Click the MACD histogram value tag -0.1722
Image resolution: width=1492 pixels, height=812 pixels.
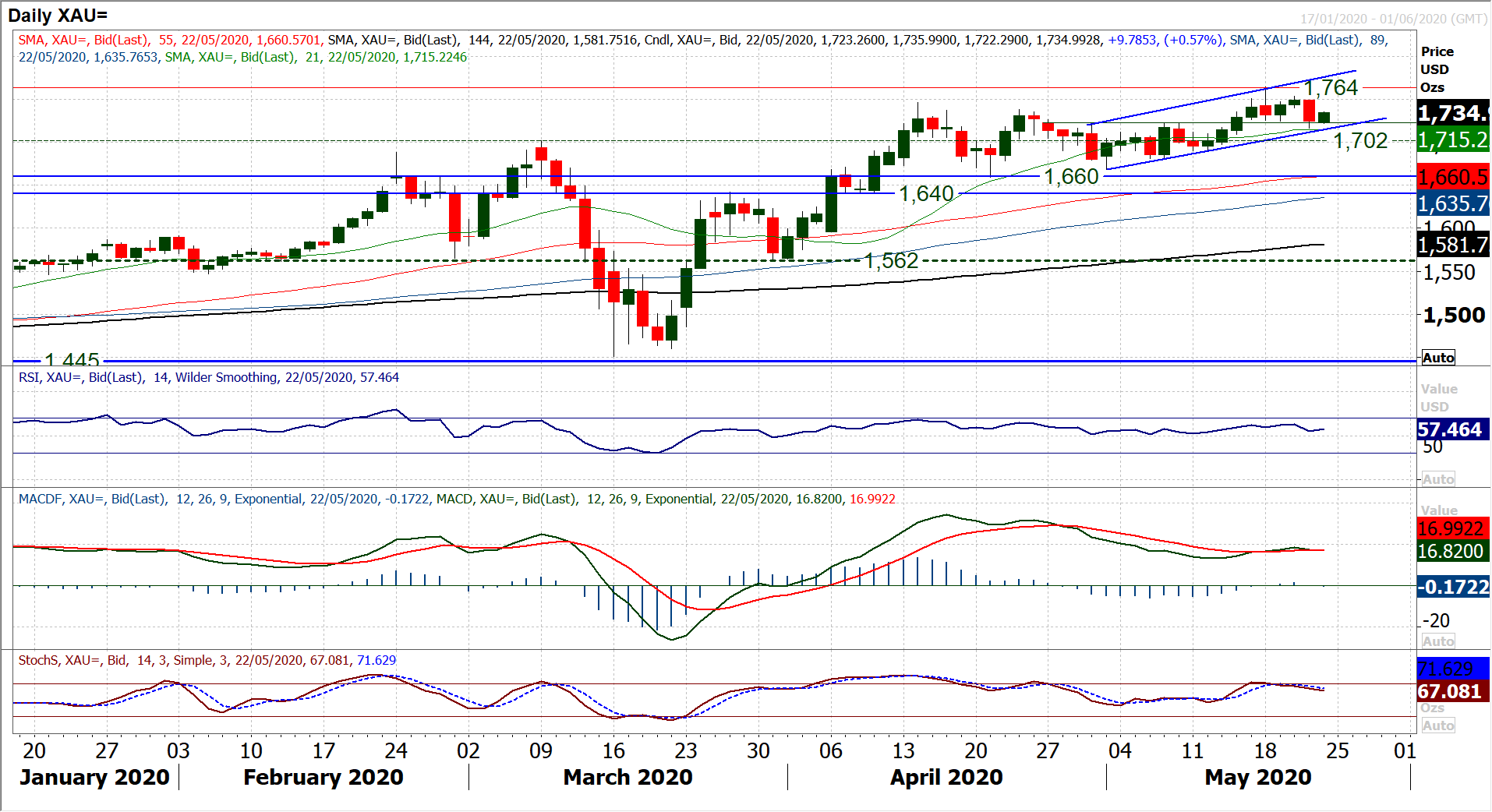tap(1453, 587)
